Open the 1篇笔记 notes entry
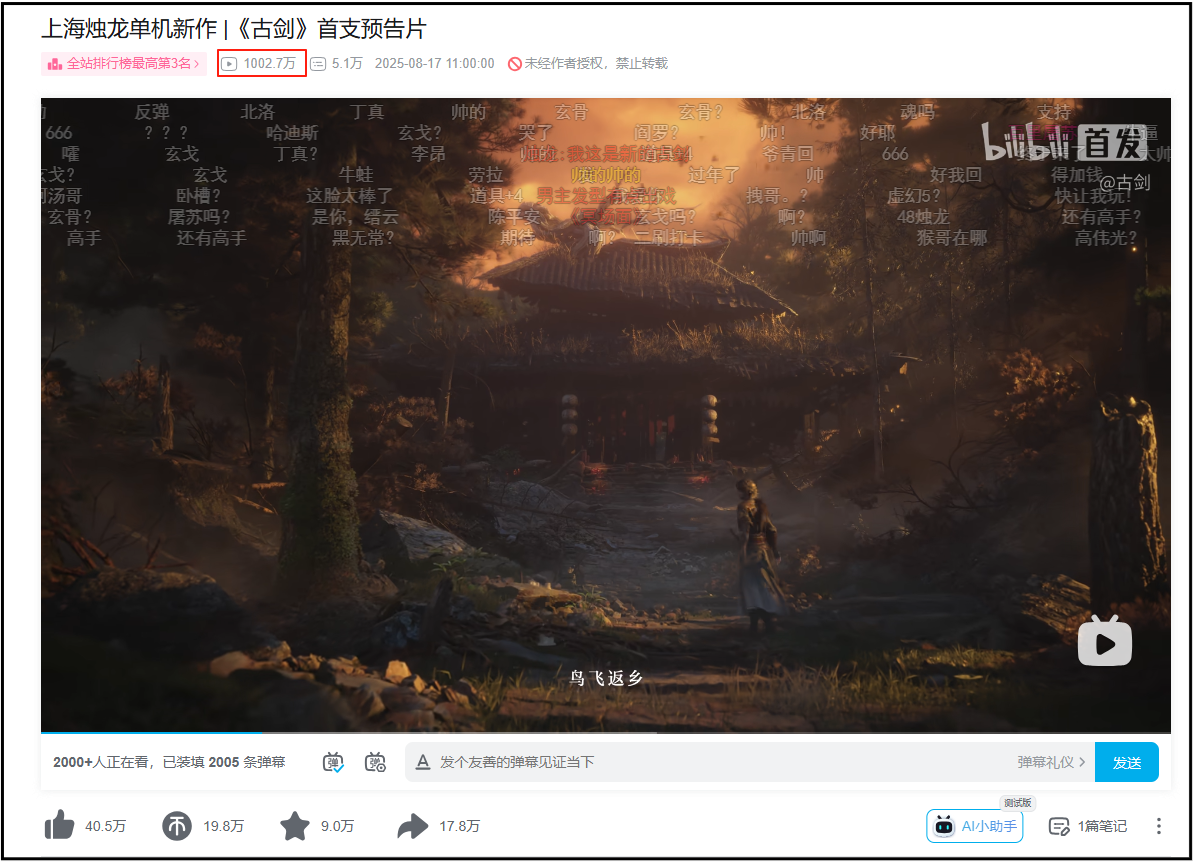1194x862 pixels. click(x=1087, y=826)
